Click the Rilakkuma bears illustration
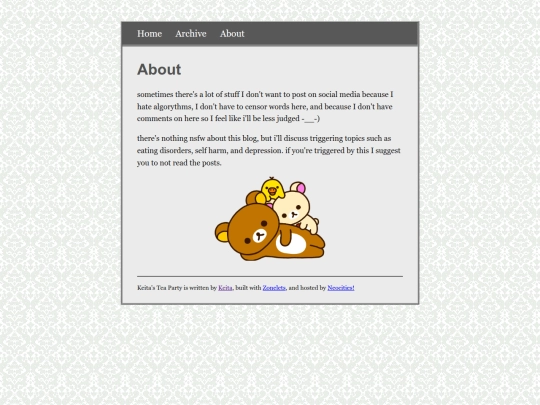540x405 pixels. [270, 219]
